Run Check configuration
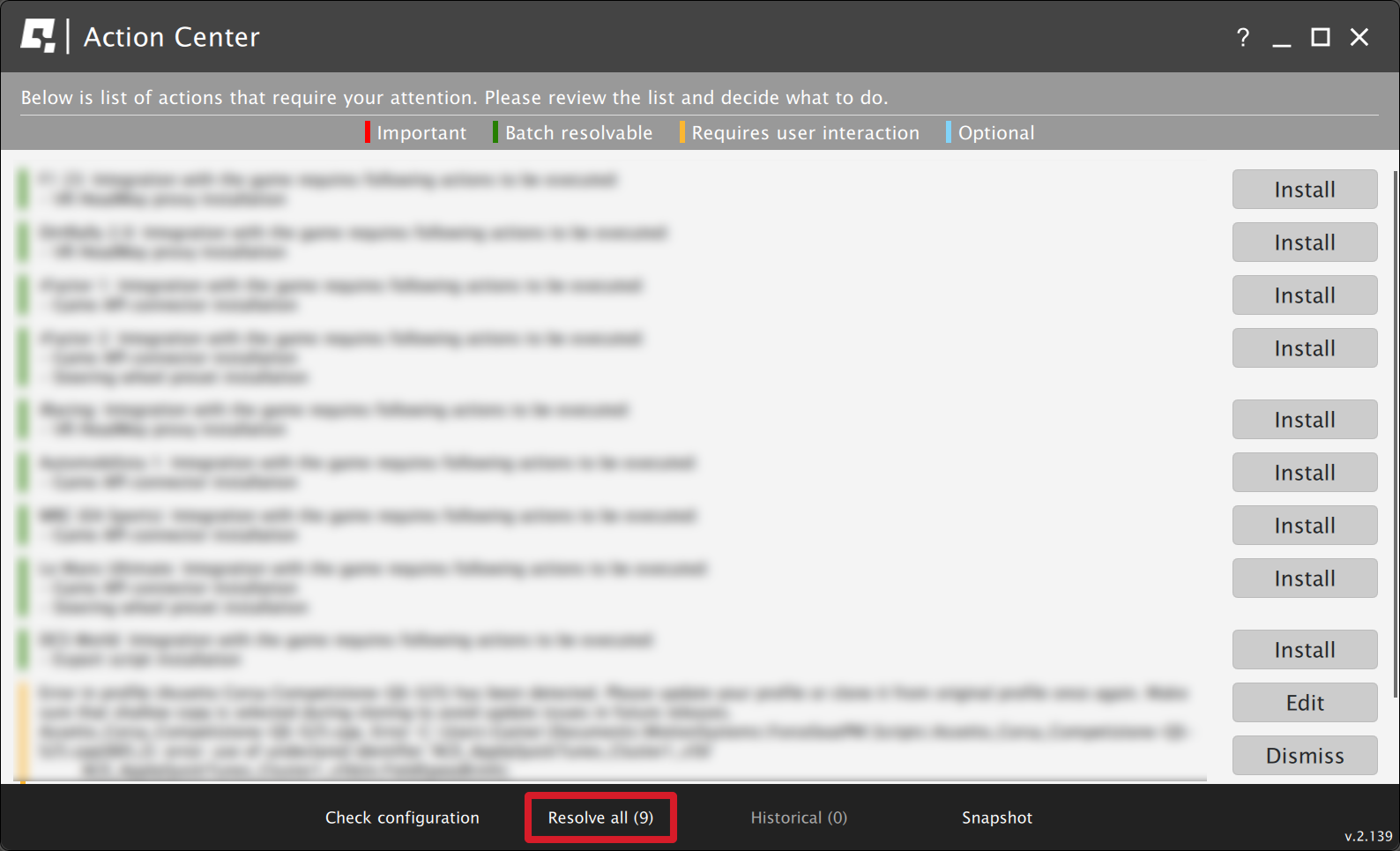The image size is (1400, 851). tap(402, 817)
